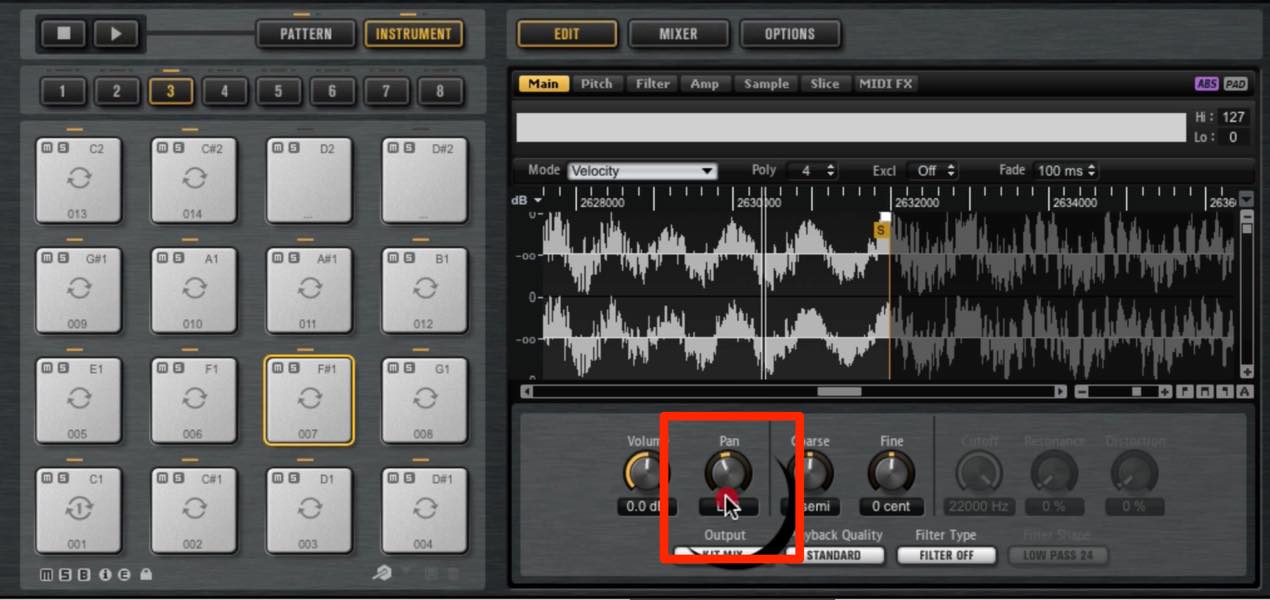The width and height of the screenshot is (1270, 600).
Task: Click the 0.0 dB volume value field
Action: (645, 507)
